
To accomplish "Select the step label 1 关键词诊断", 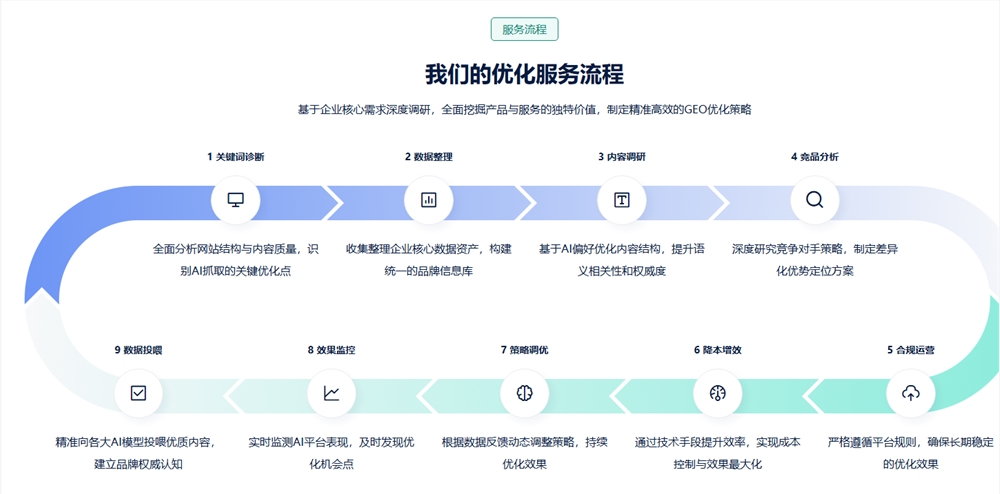I will click(236, 157).
